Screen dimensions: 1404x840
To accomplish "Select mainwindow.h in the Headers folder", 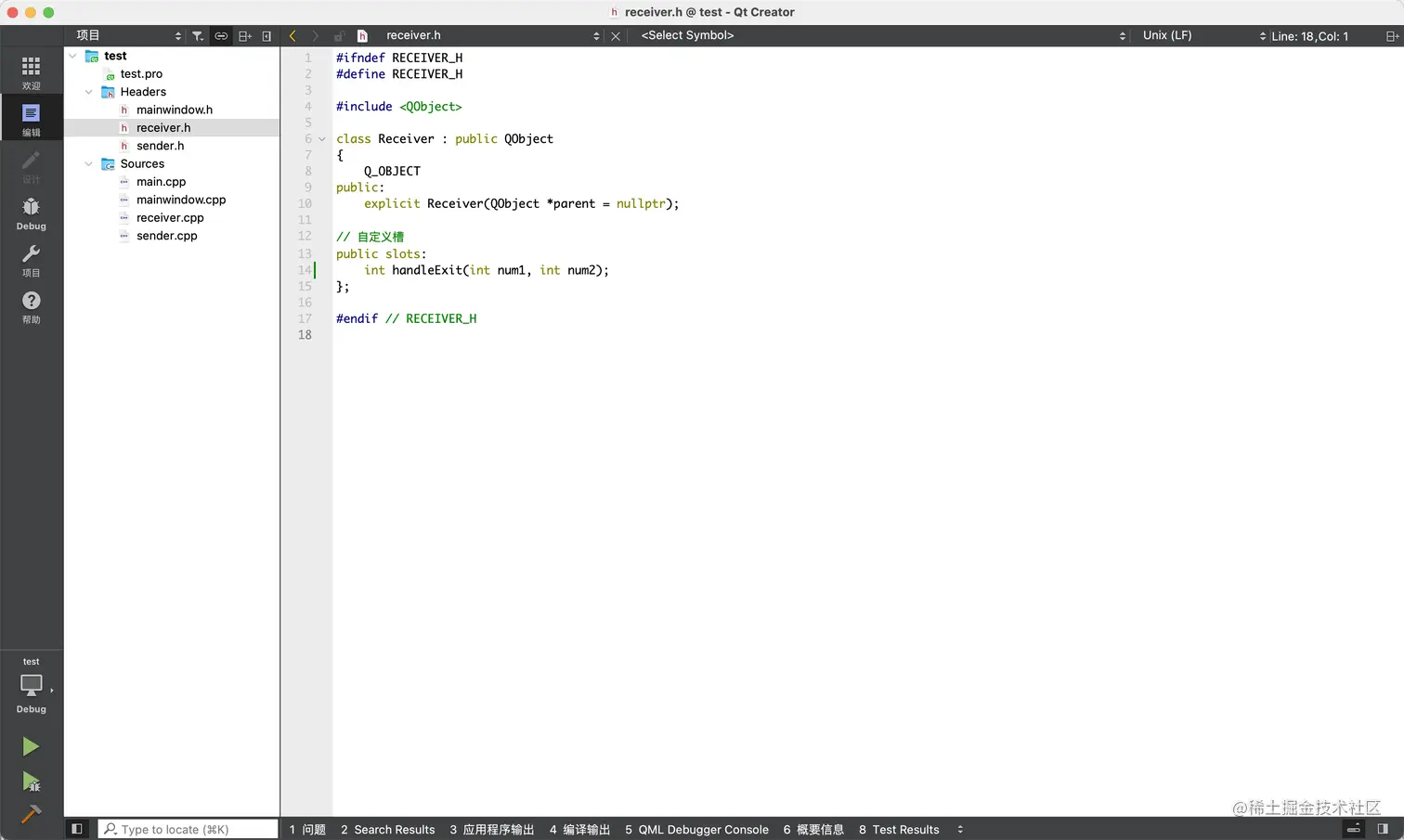I will pyautogui.click(x=175, y=110).
